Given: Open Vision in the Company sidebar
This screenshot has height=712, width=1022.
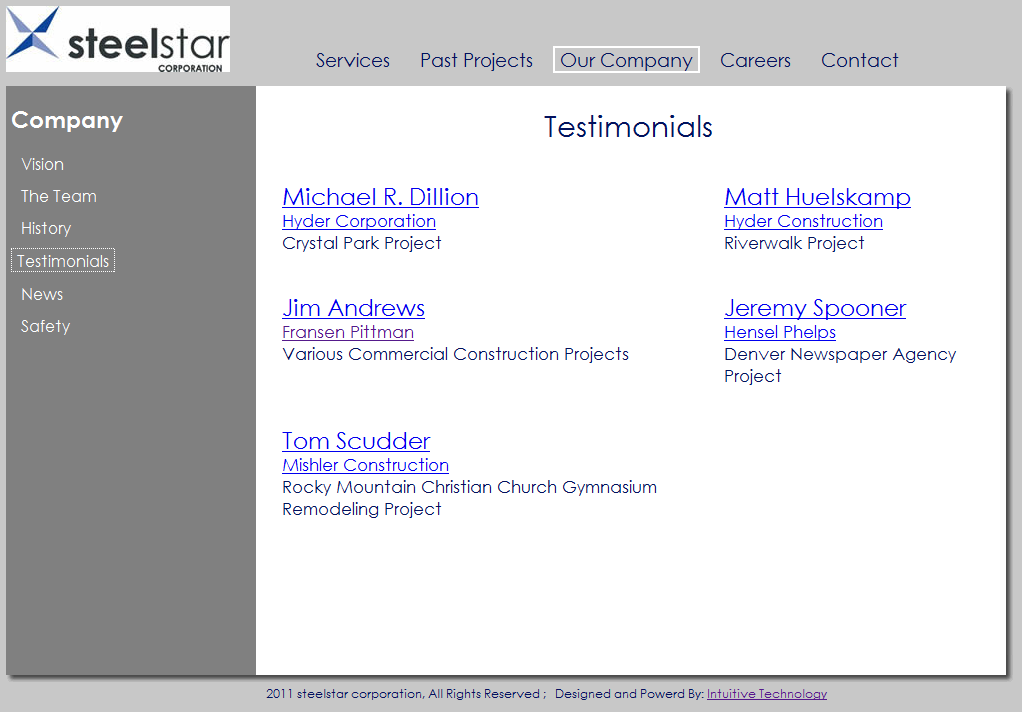Looking at the screenshot, I should (x=42, y=164).
